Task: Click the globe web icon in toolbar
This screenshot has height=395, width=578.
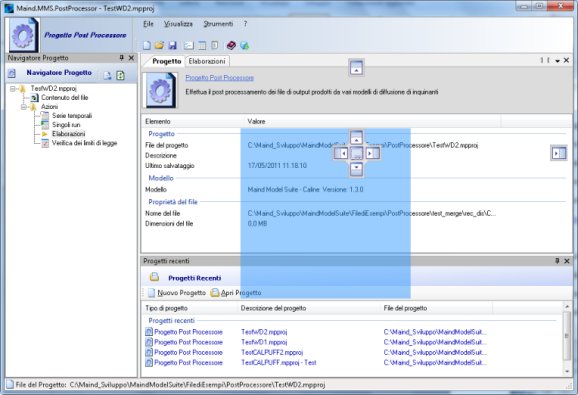Action: pyautogui.click(x=244, y=45)
